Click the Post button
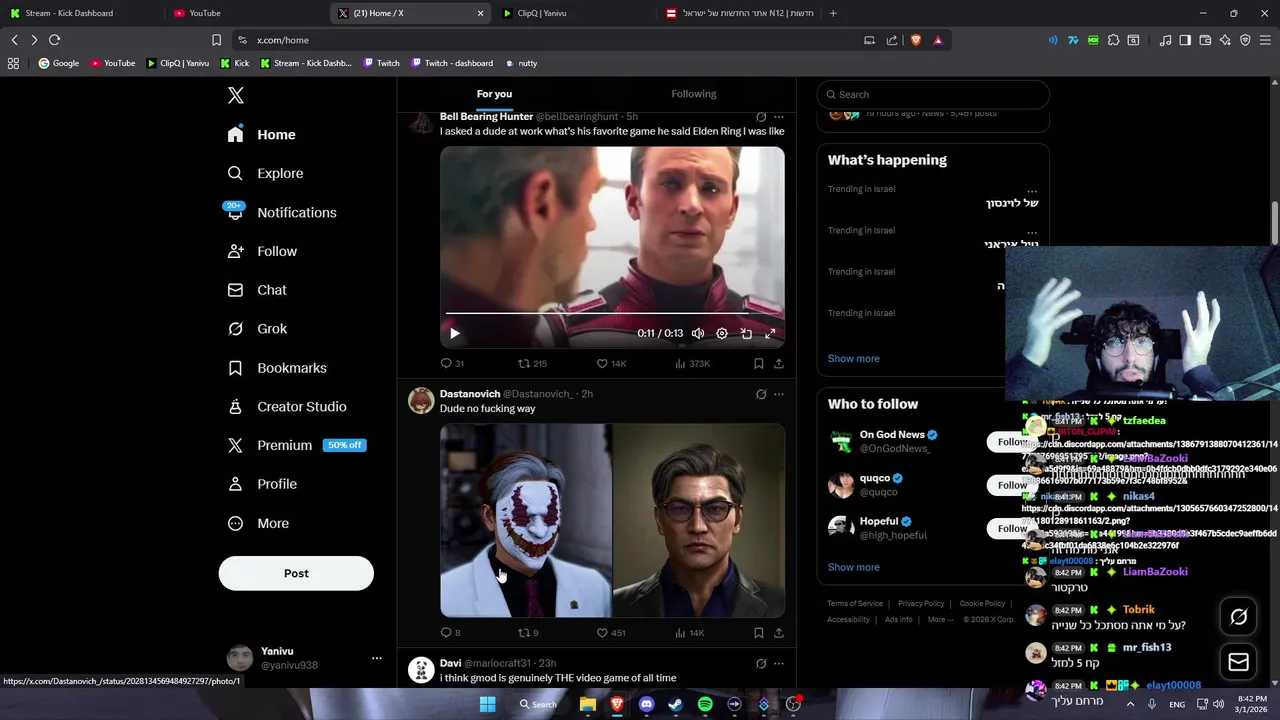Screen dimensions: 1280x720 pyautogui.click(x=296, y=573)
